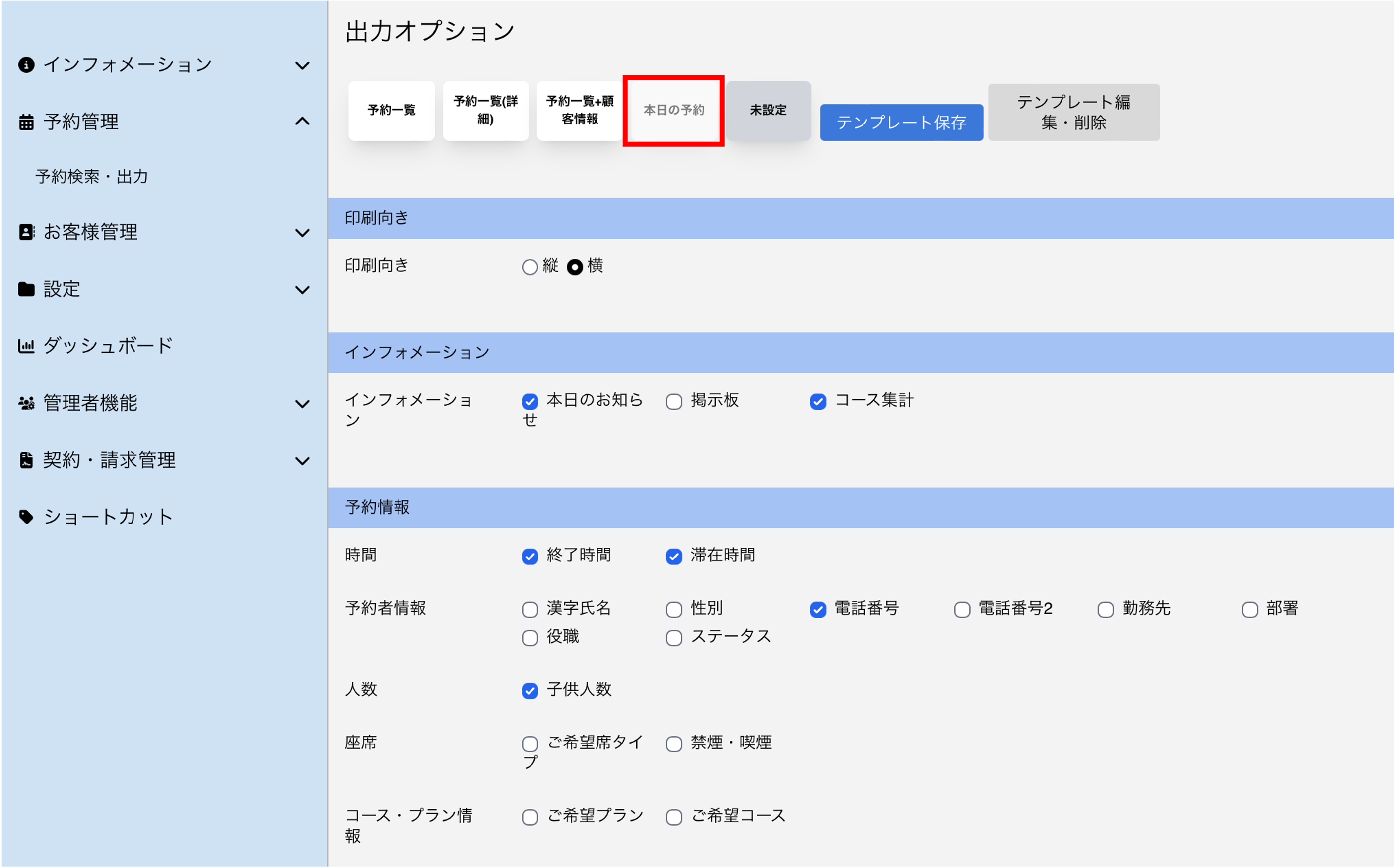Screen dimensions: 1394x868
Task: Select the 予約一覧+顧客情報 template
Action: (x=580, y=110)
